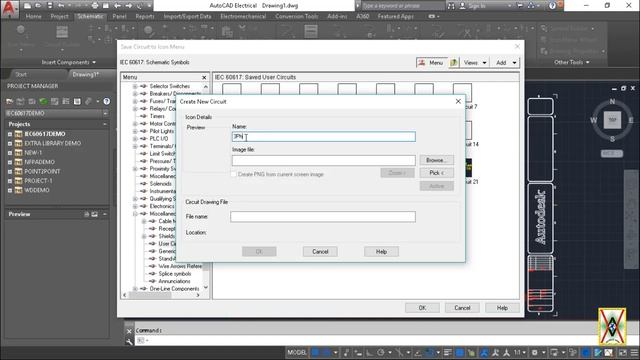The height and width of the screenshot is (360, 640).
Task: Toggle polar tracking in status bar
Action: tap(381, 352)
